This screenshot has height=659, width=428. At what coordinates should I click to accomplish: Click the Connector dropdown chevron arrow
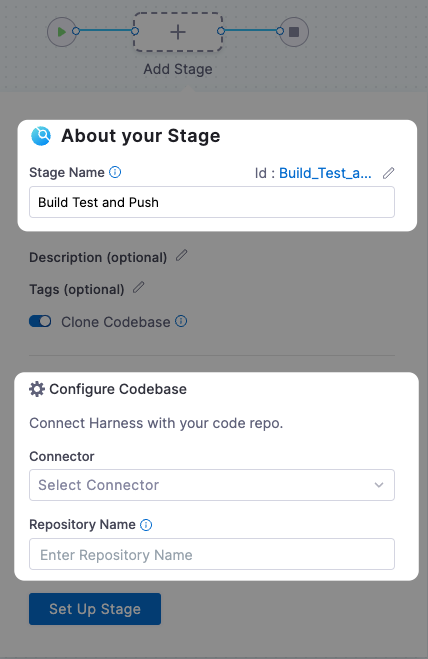click(379, 485)
